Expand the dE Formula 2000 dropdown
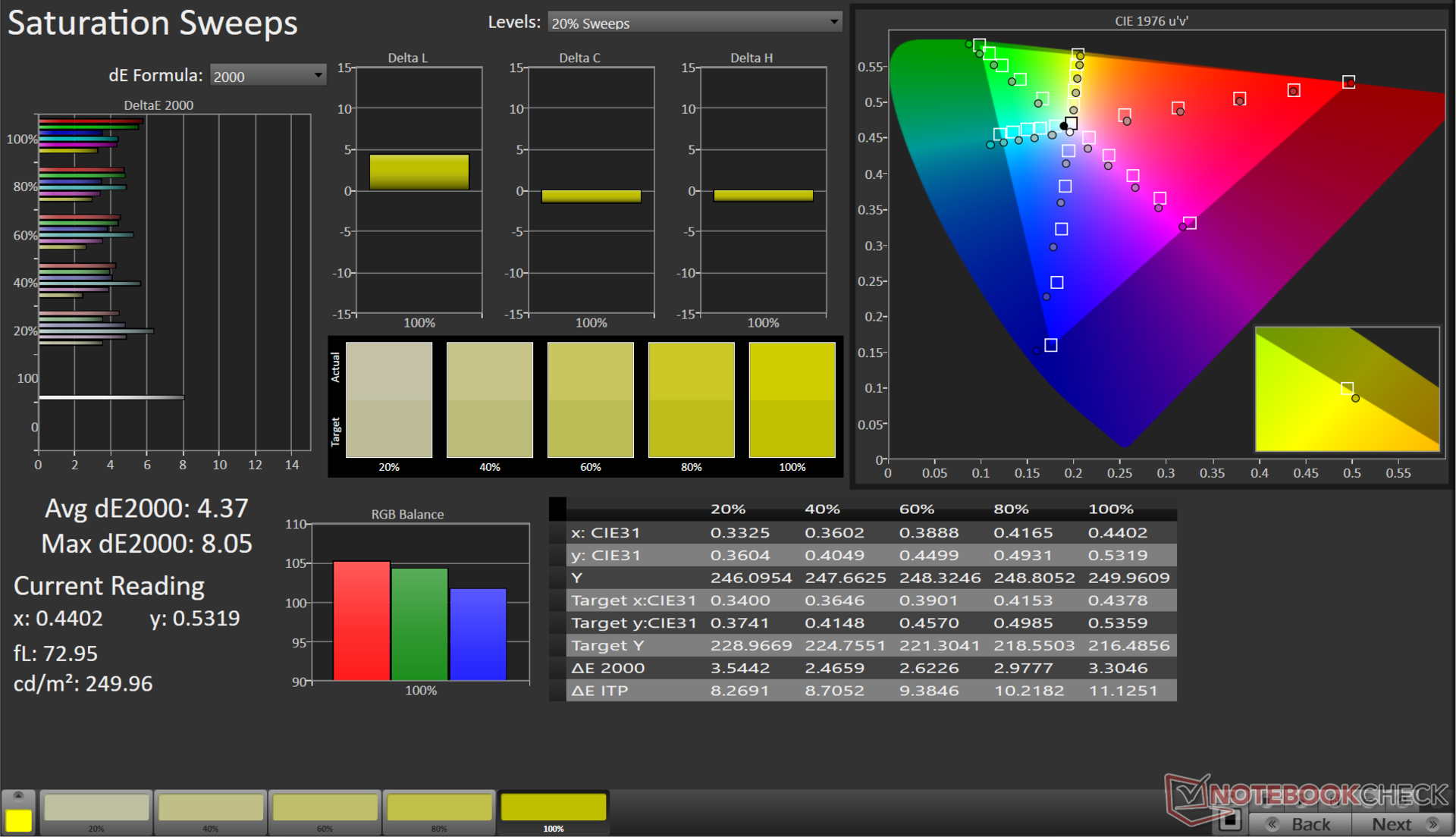Viewport: 1456px width, 837px height. [267, 76]
